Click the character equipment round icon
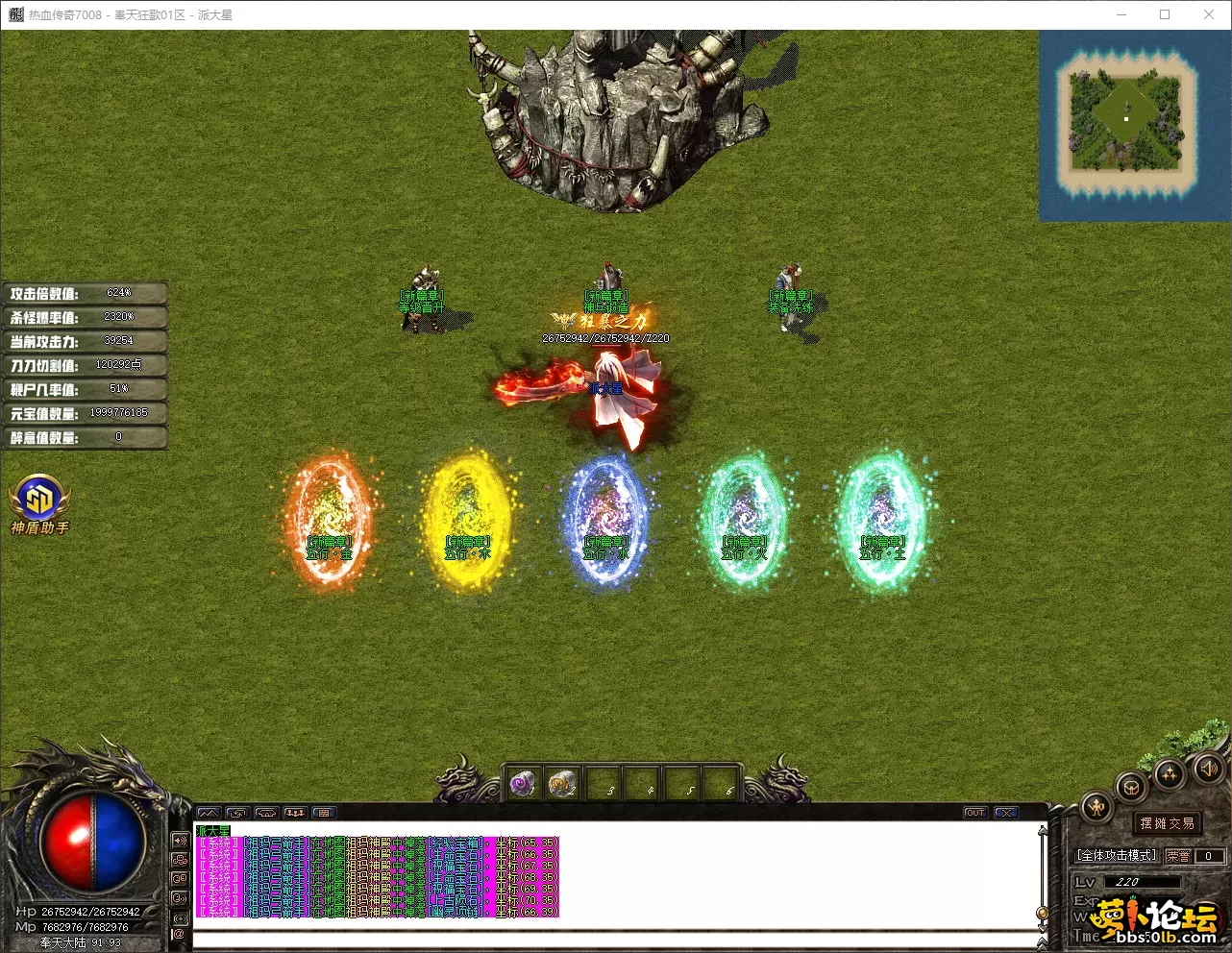 tap(1097, 807)
